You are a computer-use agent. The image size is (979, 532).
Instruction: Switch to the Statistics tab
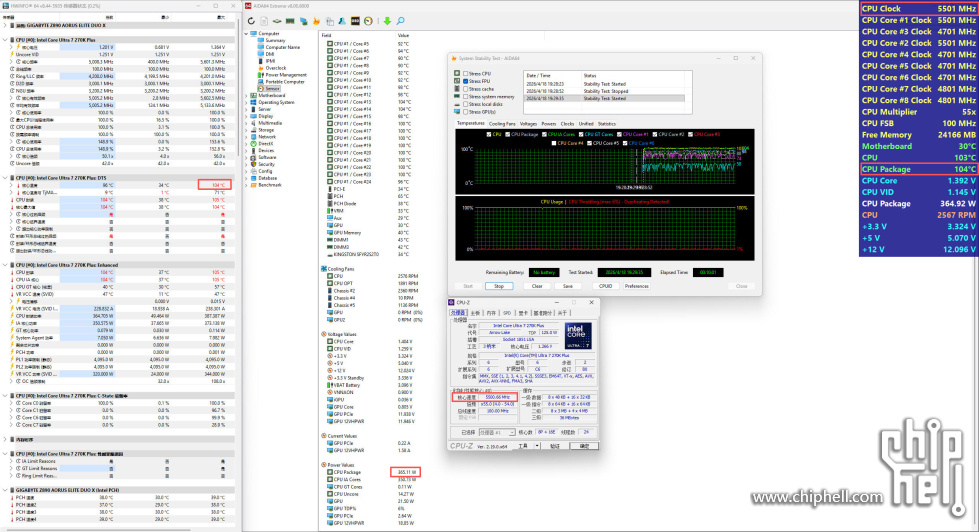tap(607, 124)
